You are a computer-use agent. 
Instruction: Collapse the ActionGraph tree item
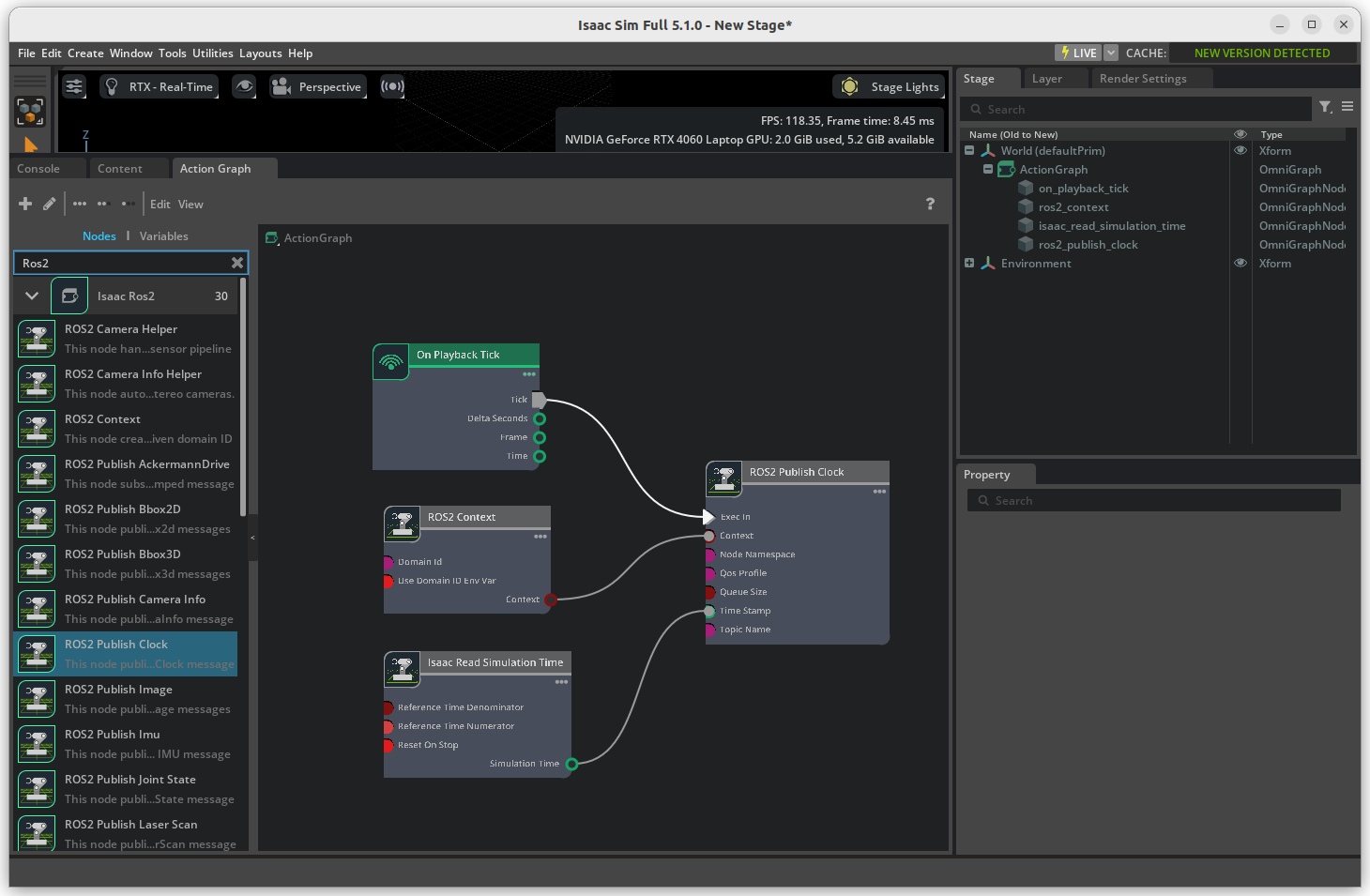[x=988, y=169]
